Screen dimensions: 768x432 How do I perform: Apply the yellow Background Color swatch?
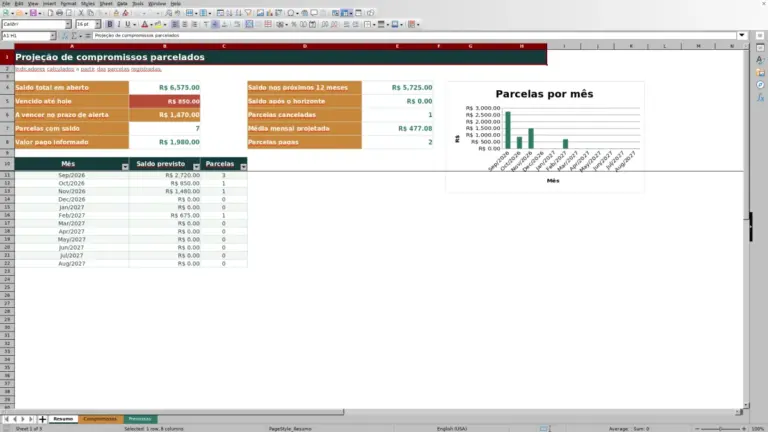click(x=158, y=24)
